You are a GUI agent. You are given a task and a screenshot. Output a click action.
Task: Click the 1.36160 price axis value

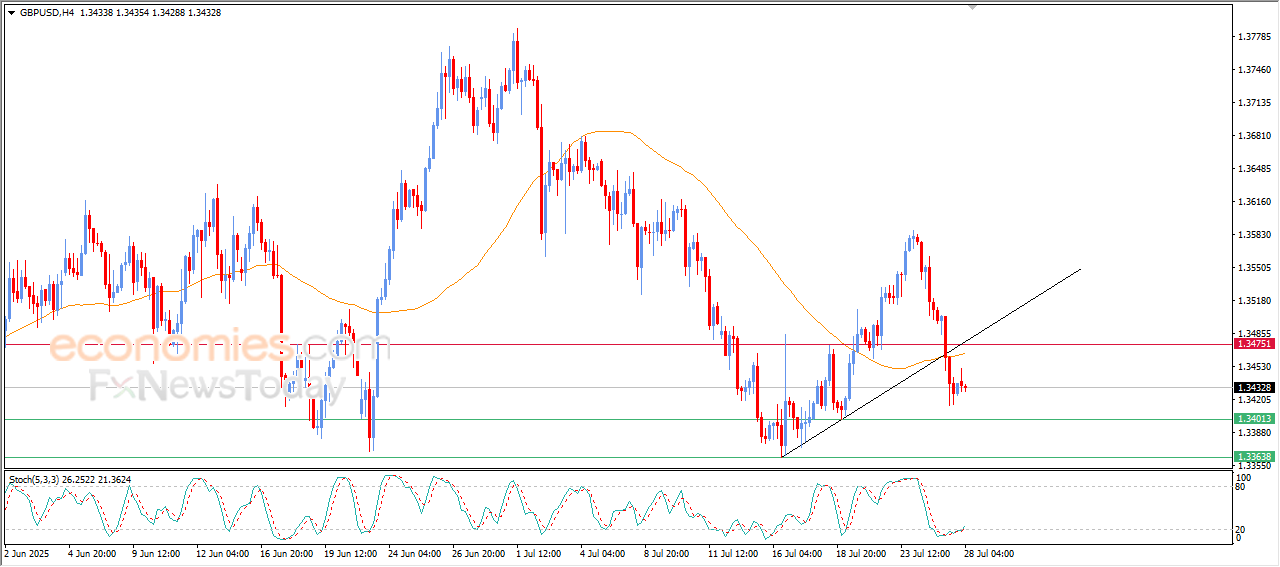point(1254,202)
